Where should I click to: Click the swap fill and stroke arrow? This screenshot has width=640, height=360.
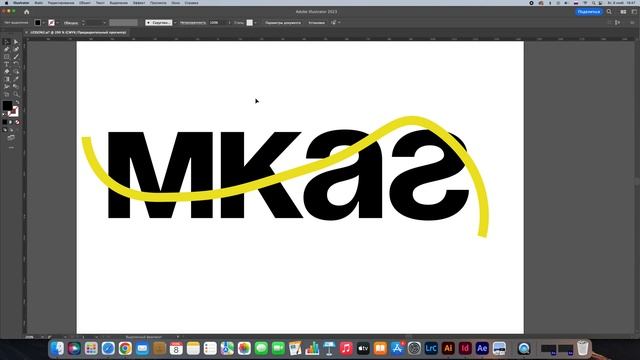tap(17, 102)
